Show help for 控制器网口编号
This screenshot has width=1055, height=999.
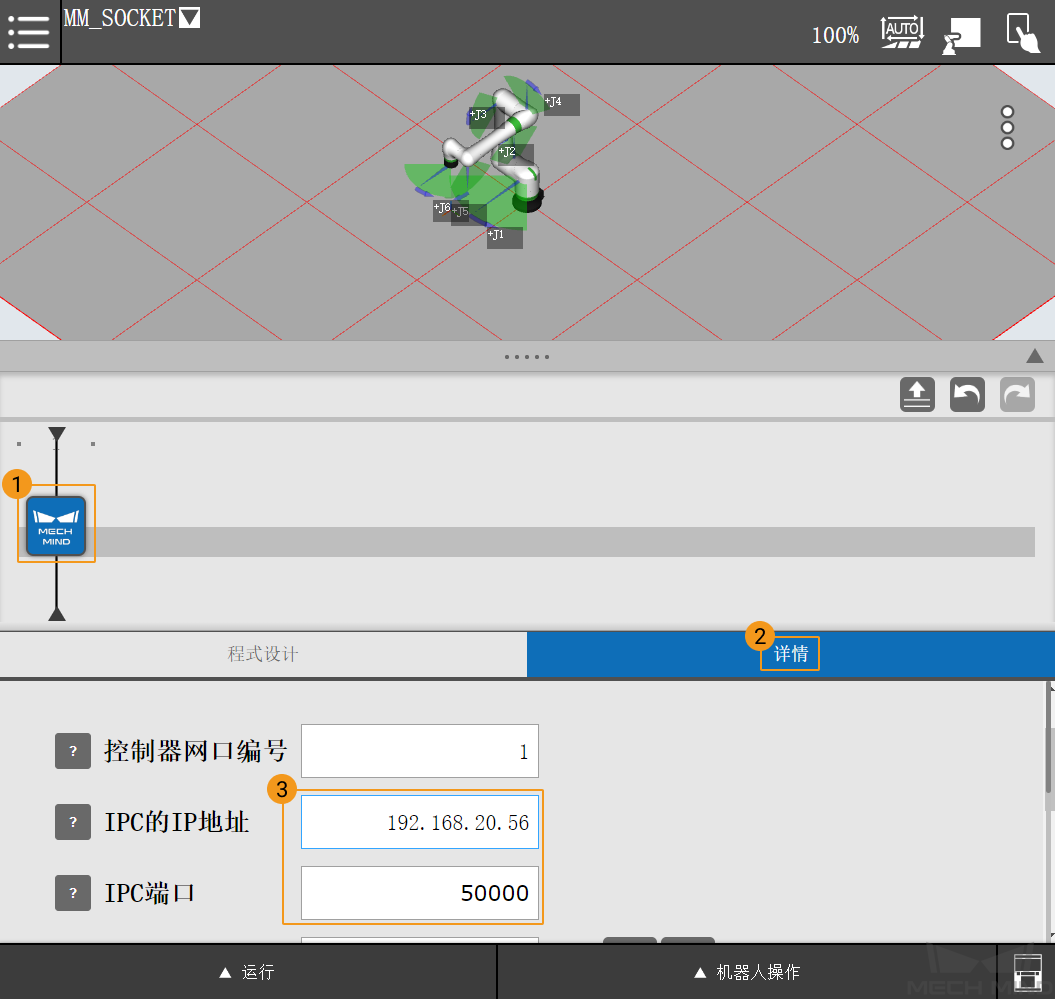(73, 751)
